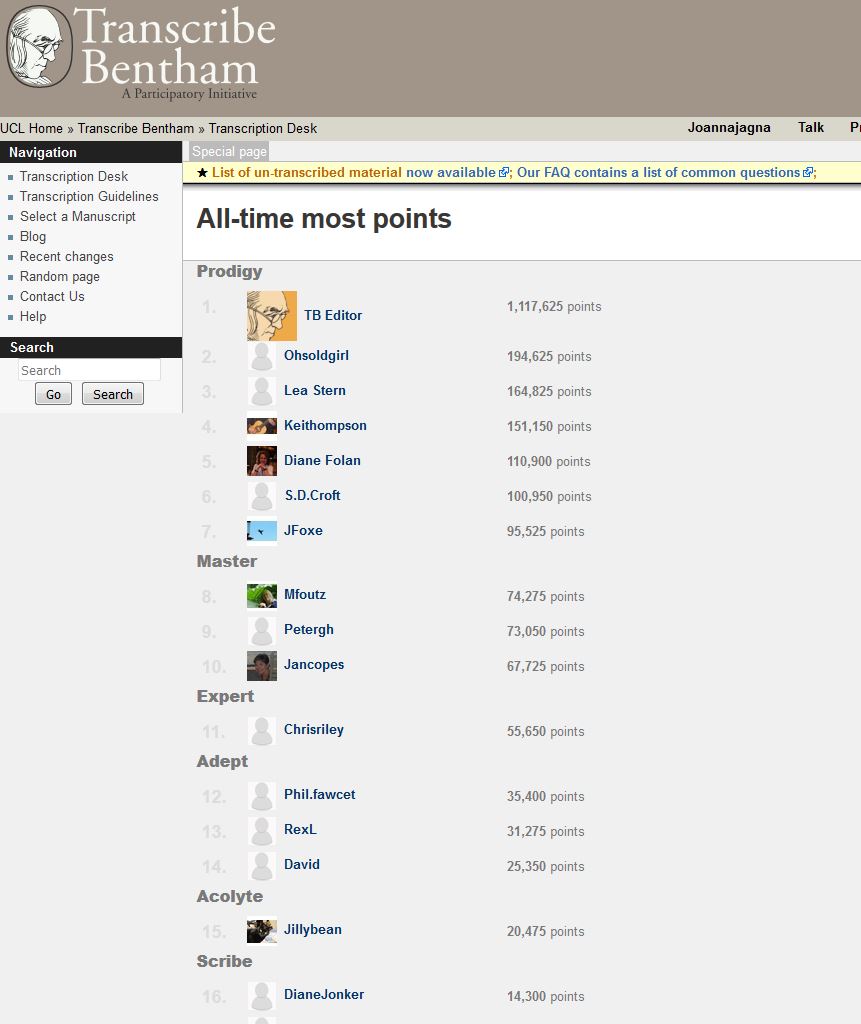Click Jillybean's avatar thumbnail
Viewport: 861px width, 1024px height.
(262, 931)
